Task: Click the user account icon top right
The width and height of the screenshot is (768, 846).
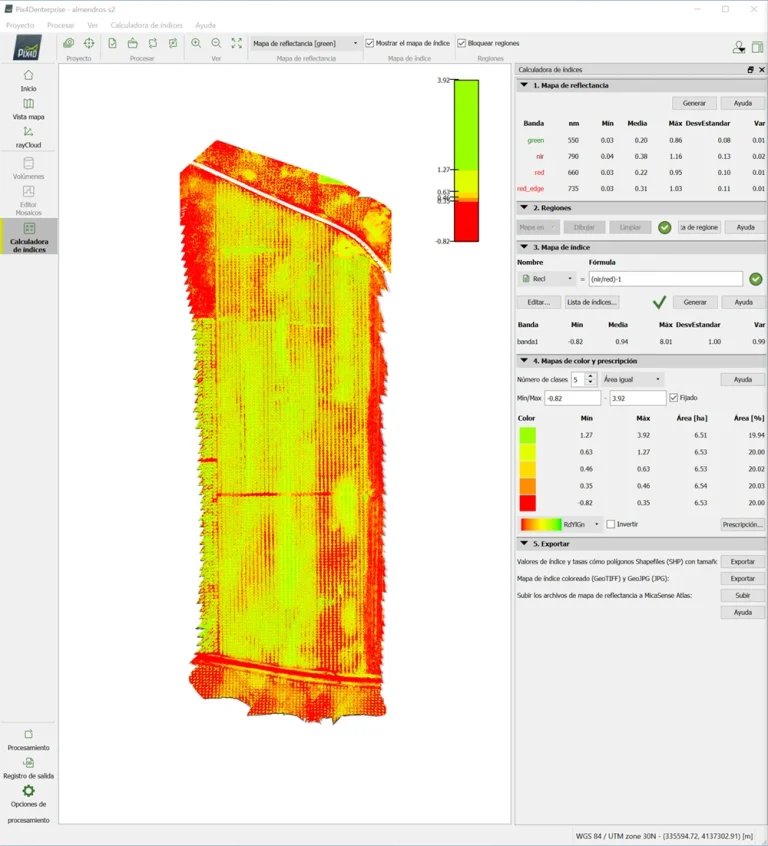Action: tap(739, 47)
